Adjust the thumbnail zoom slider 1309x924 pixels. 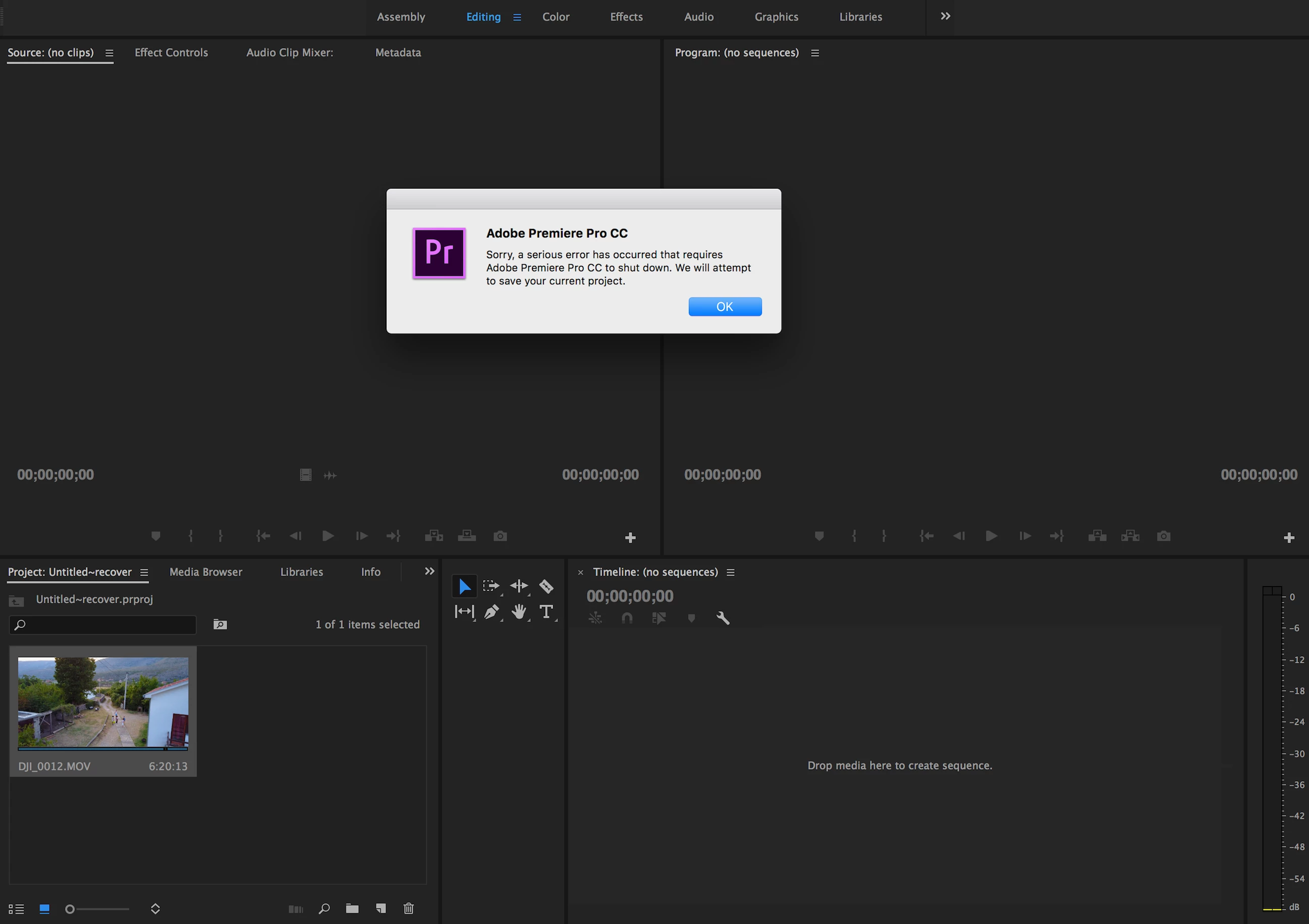coord(70,909)
